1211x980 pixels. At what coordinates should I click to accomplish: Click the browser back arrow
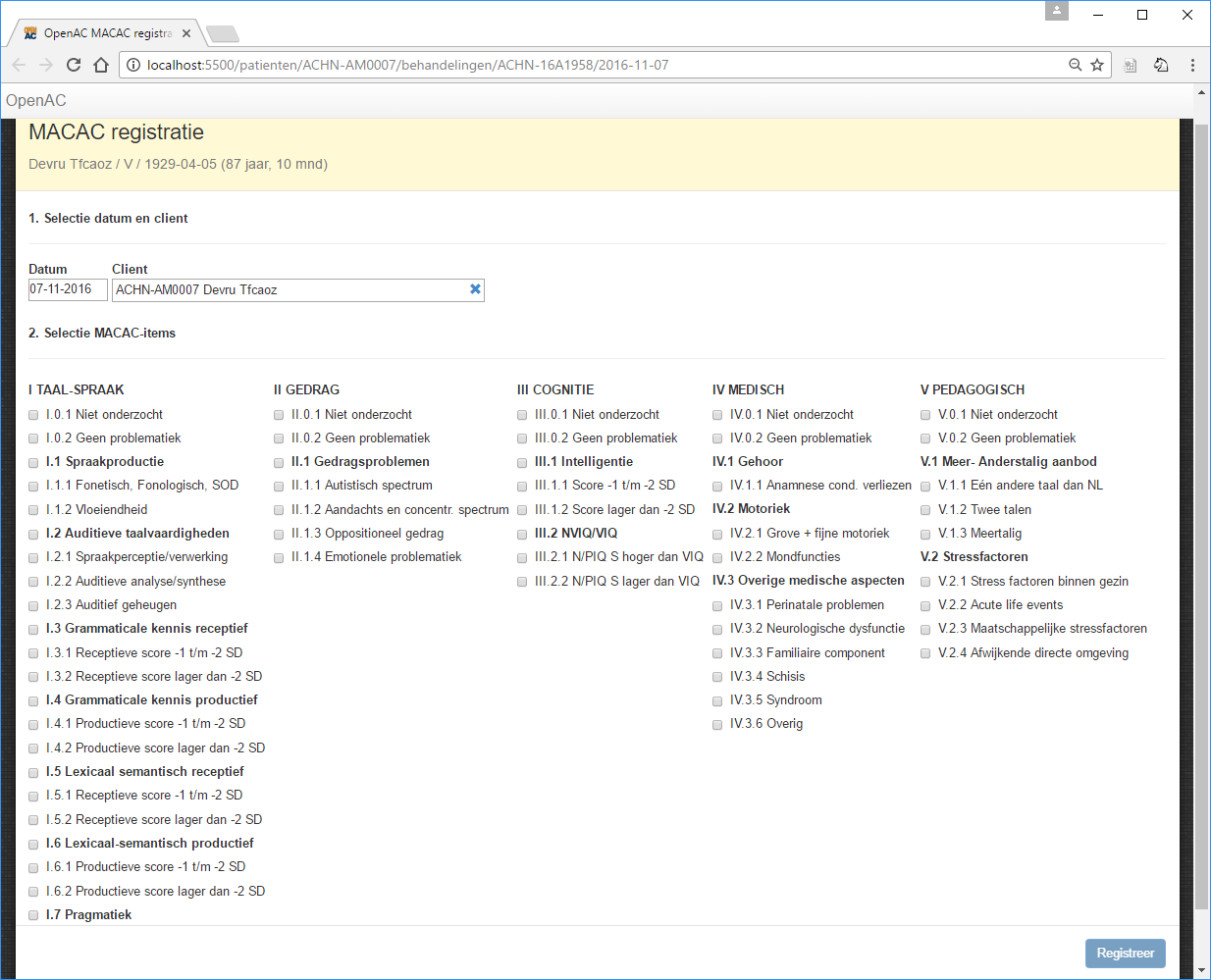pyautogui.click(x=19, y=65)
